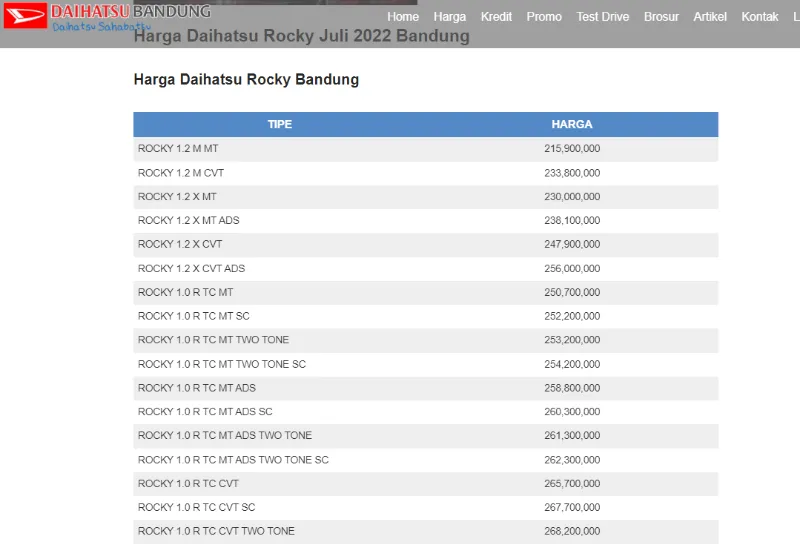
Task: Click price 261,300,000
Action: pyautogui.click(x=572, y=436)
